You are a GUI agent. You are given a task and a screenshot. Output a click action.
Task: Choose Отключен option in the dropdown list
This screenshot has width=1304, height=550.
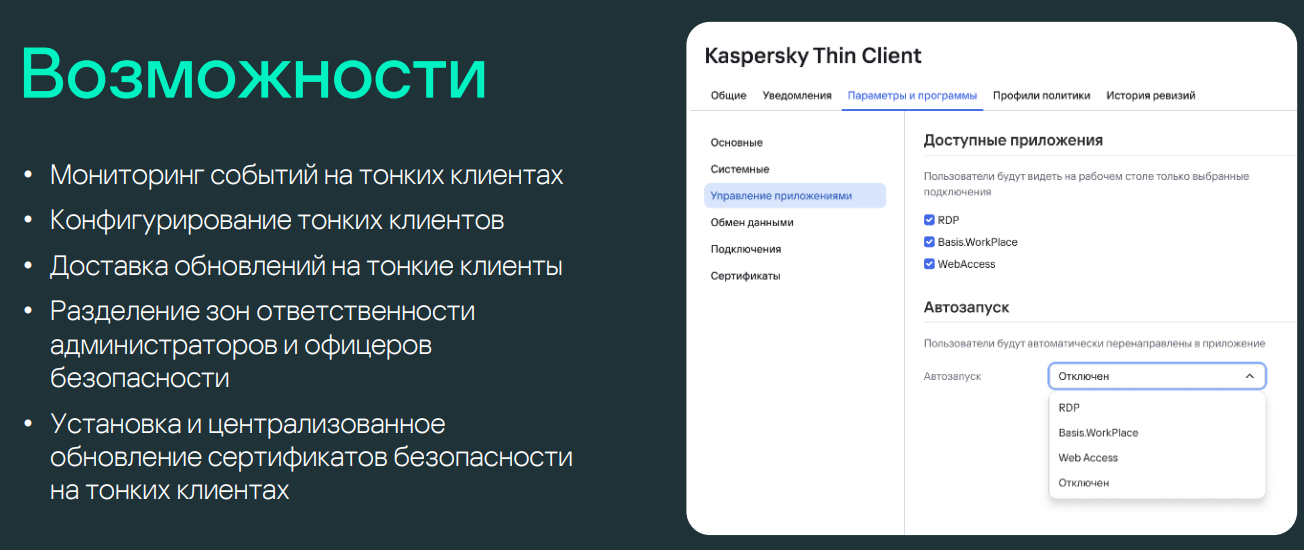(1157, 483)
